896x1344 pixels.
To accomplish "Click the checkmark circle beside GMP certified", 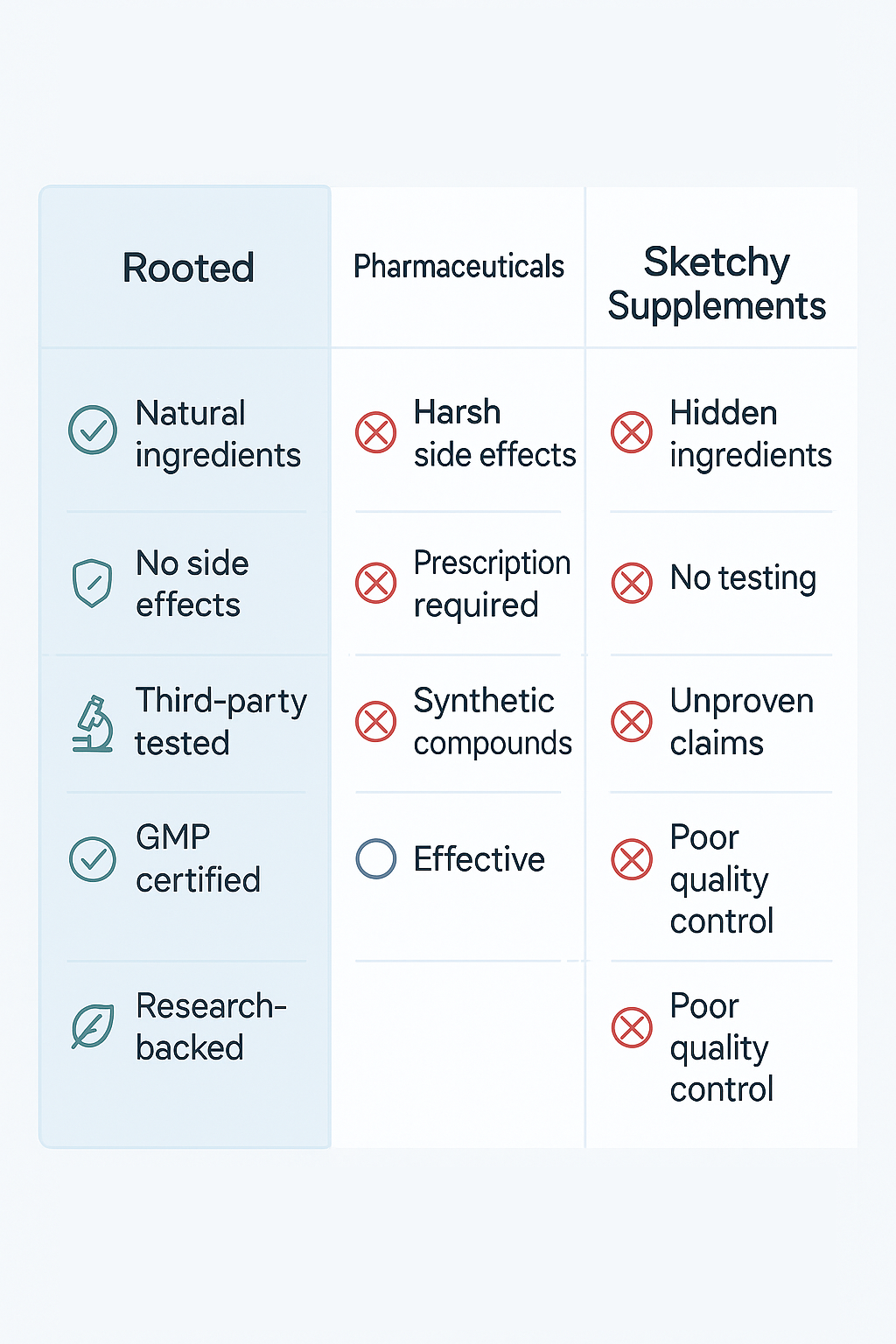I will point(93,859).
